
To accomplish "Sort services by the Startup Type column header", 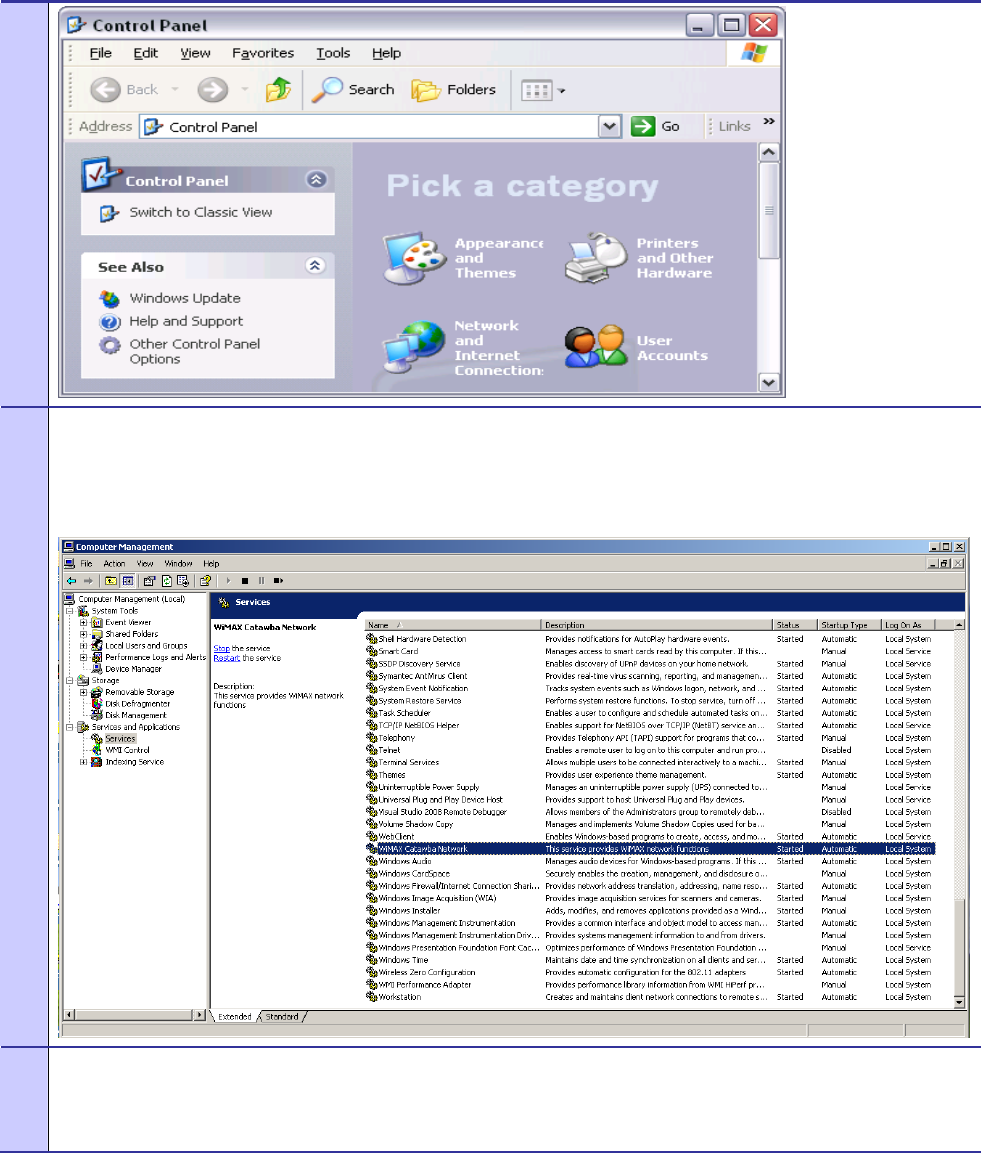I will click(x=849, y=625).
